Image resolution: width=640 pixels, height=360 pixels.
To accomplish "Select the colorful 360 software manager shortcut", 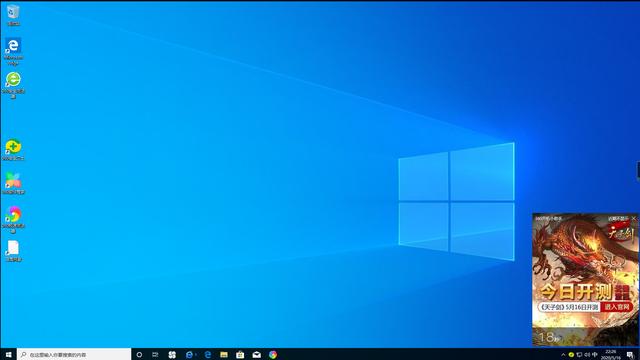I will click(x=13, y=183).
